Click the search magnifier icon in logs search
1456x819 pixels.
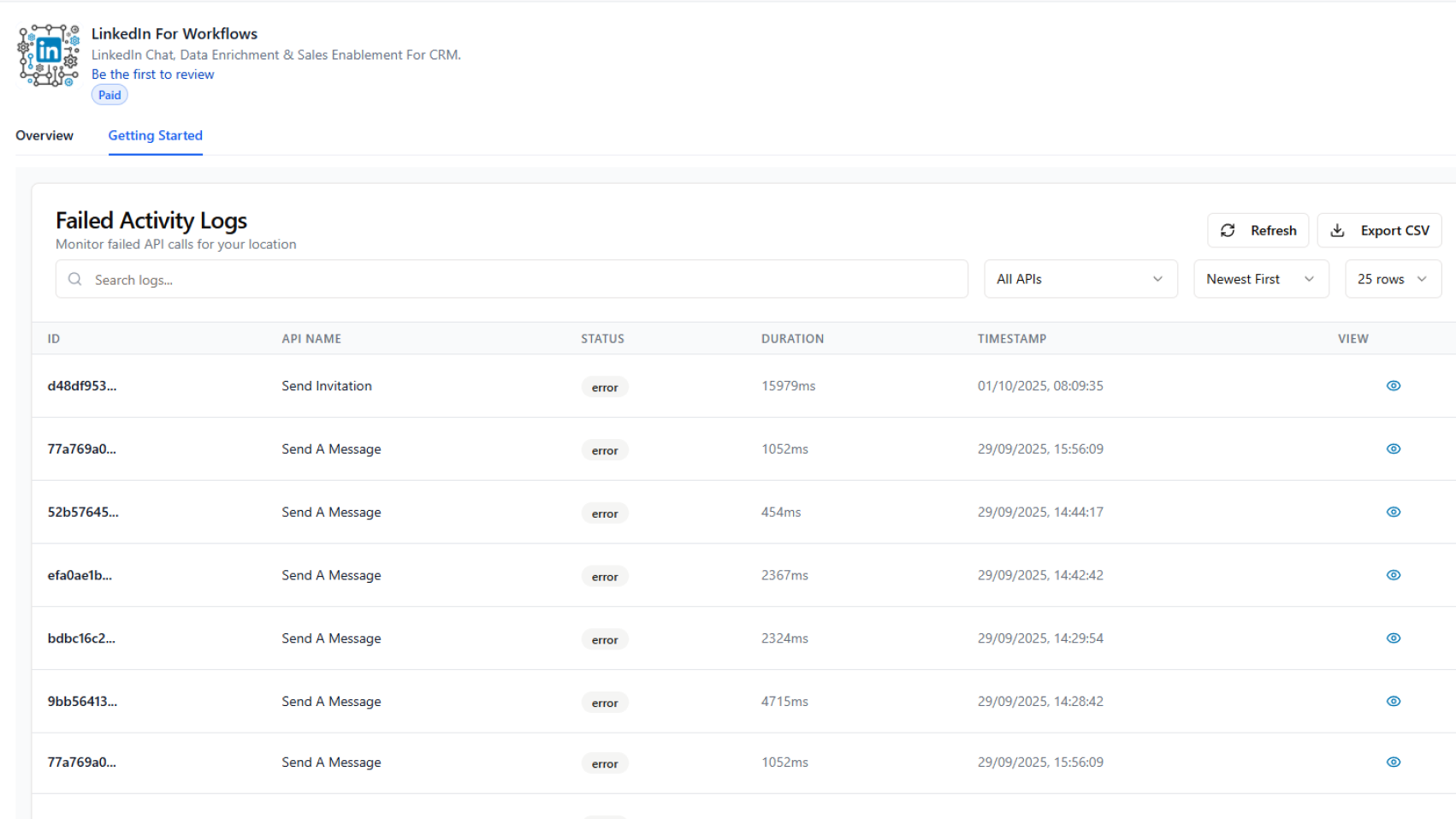pyautogui.click(x=74, y=278)
